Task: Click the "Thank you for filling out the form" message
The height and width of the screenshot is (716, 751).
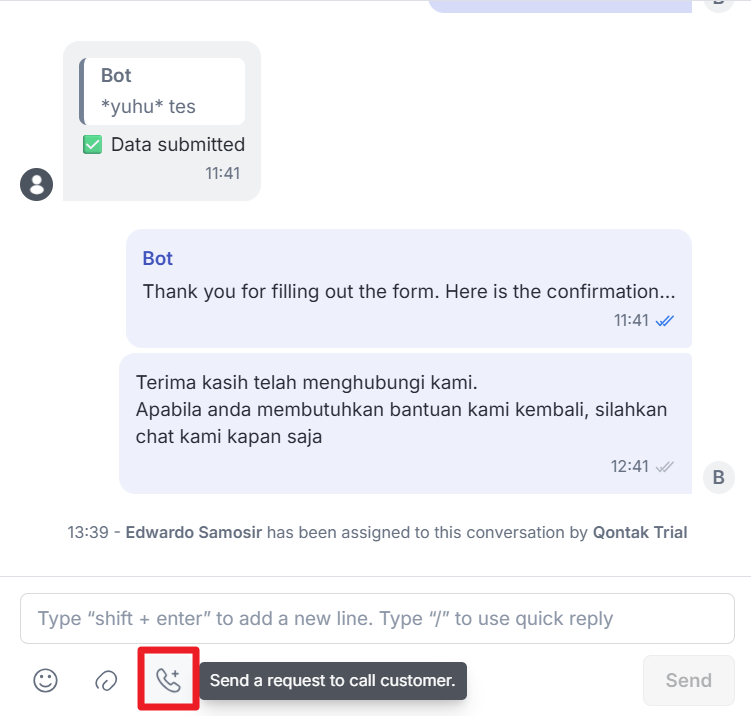Action: (408, 291)
